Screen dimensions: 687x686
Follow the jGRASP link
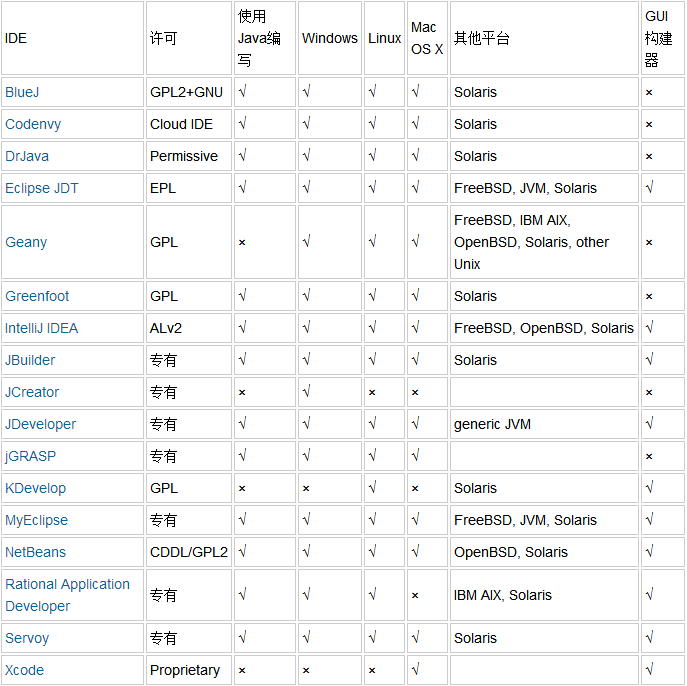click(31, 456)
